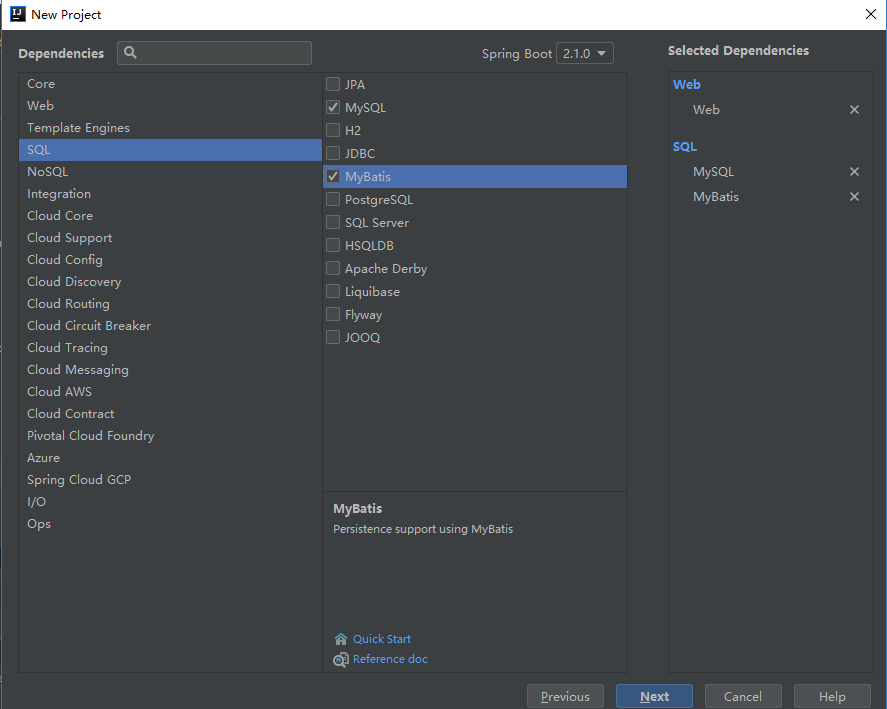Open the Reference doc link
The image size is (887, 709).
pyautogui.click(x=390, y=659)
